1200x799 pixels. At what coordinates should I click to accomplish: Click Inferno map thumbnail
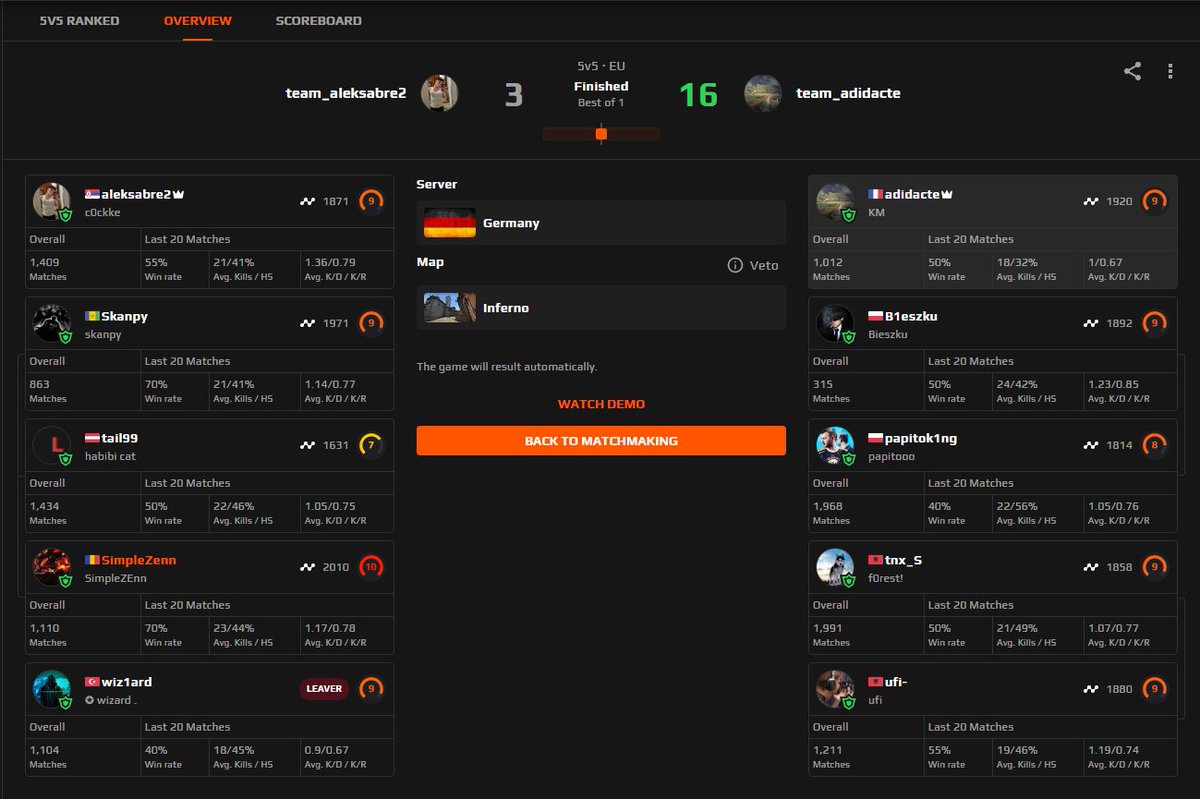tap(450, 308)
